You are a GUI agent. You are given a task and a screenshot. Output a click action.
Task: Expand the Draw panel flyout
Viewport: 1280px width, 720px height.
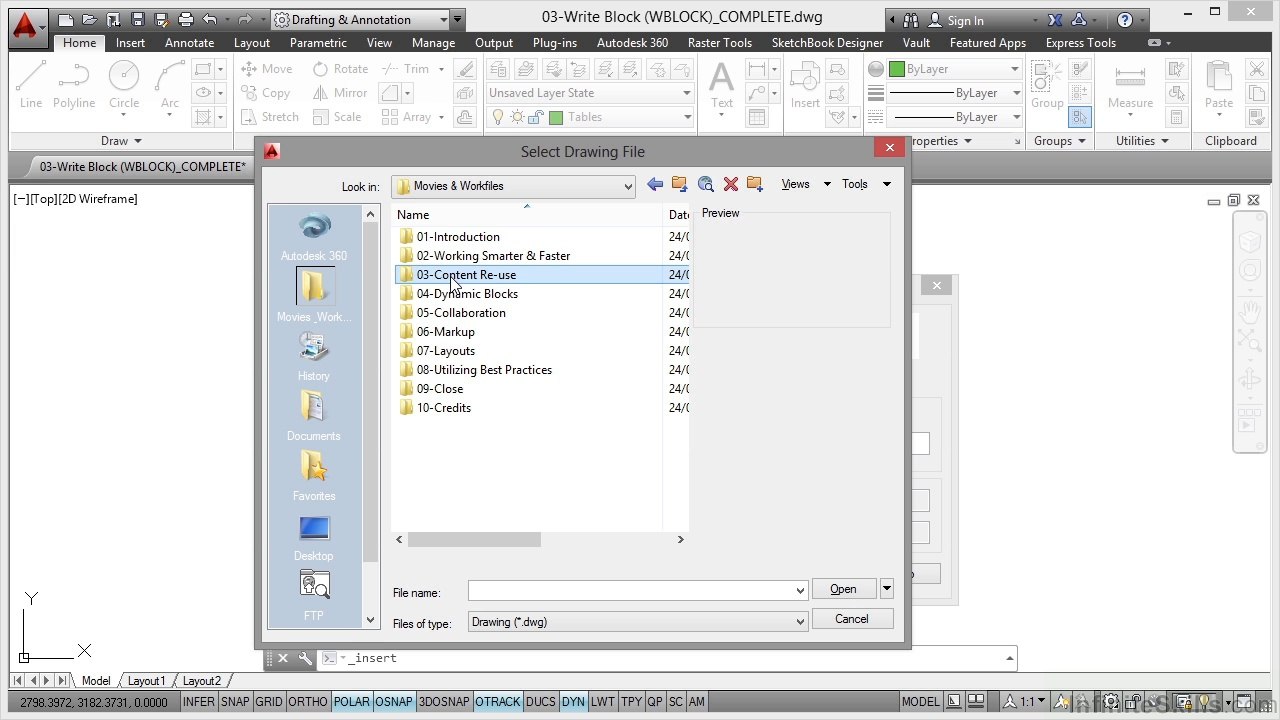point(122,141)
